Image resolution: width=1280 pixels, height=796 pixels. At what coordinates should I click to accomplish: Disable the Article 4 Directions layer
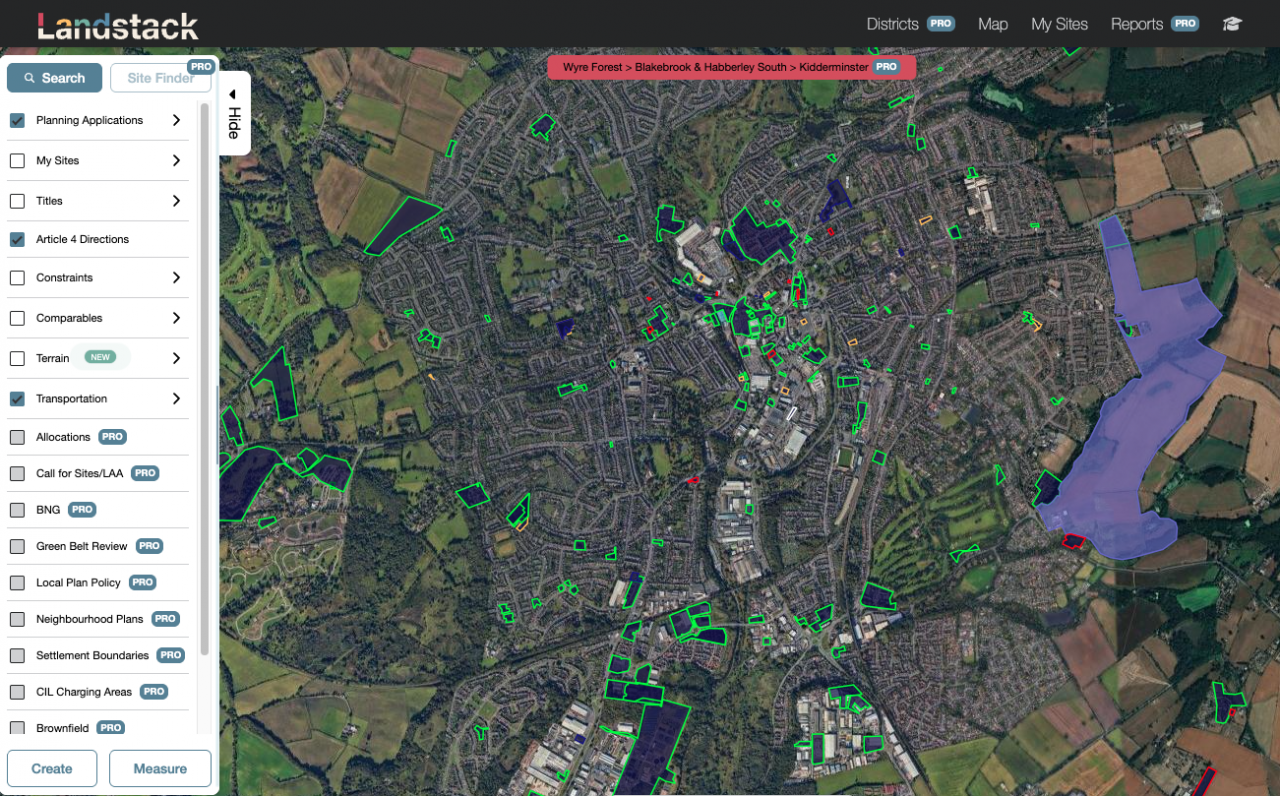17,239
